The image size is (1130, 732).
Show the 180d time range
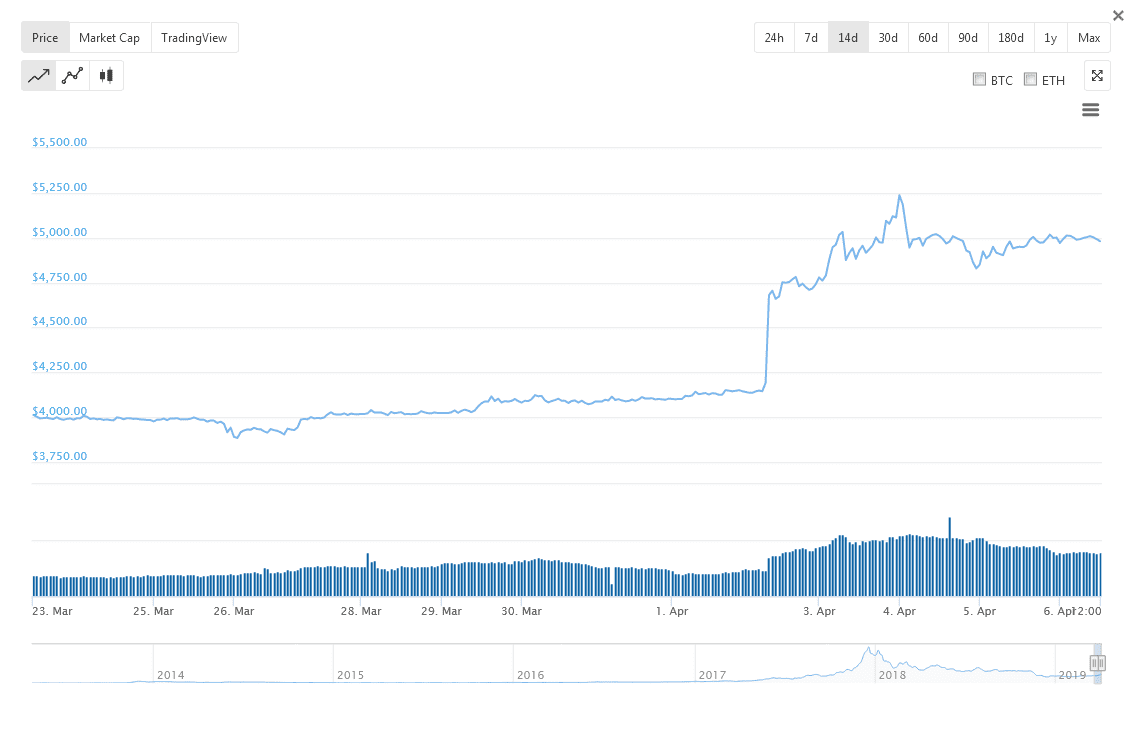pos(1010,37)
